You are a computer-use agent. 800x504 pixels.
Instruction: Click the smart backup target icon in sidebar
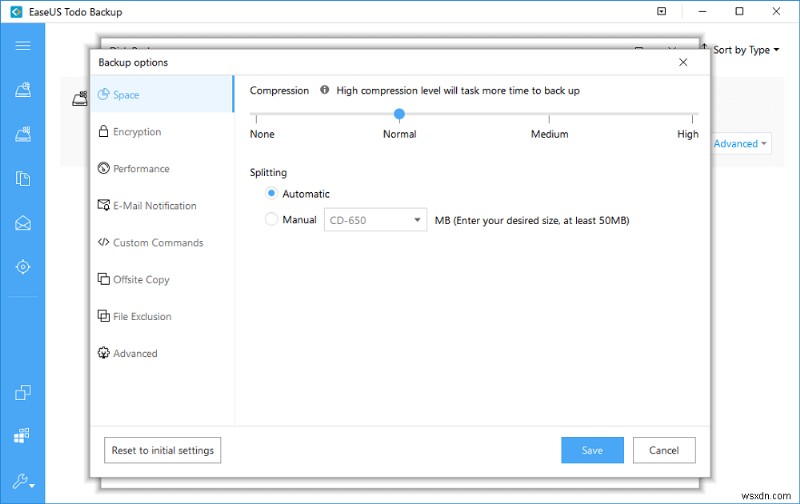[23, 267]
